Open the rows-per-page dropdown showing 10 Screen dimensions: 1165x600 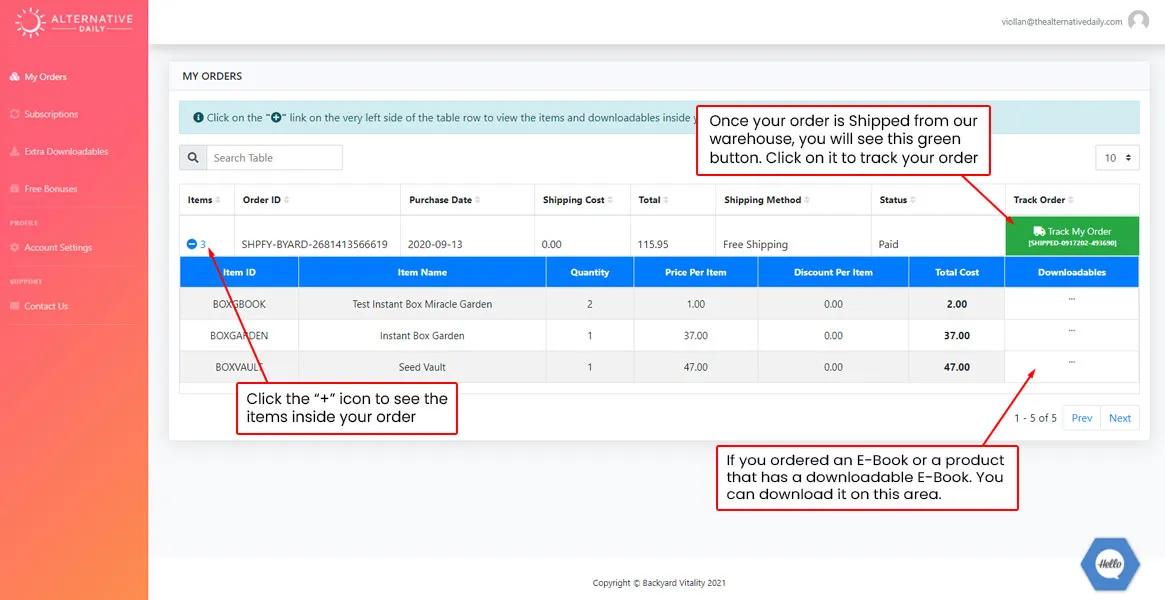(1117, 158)
